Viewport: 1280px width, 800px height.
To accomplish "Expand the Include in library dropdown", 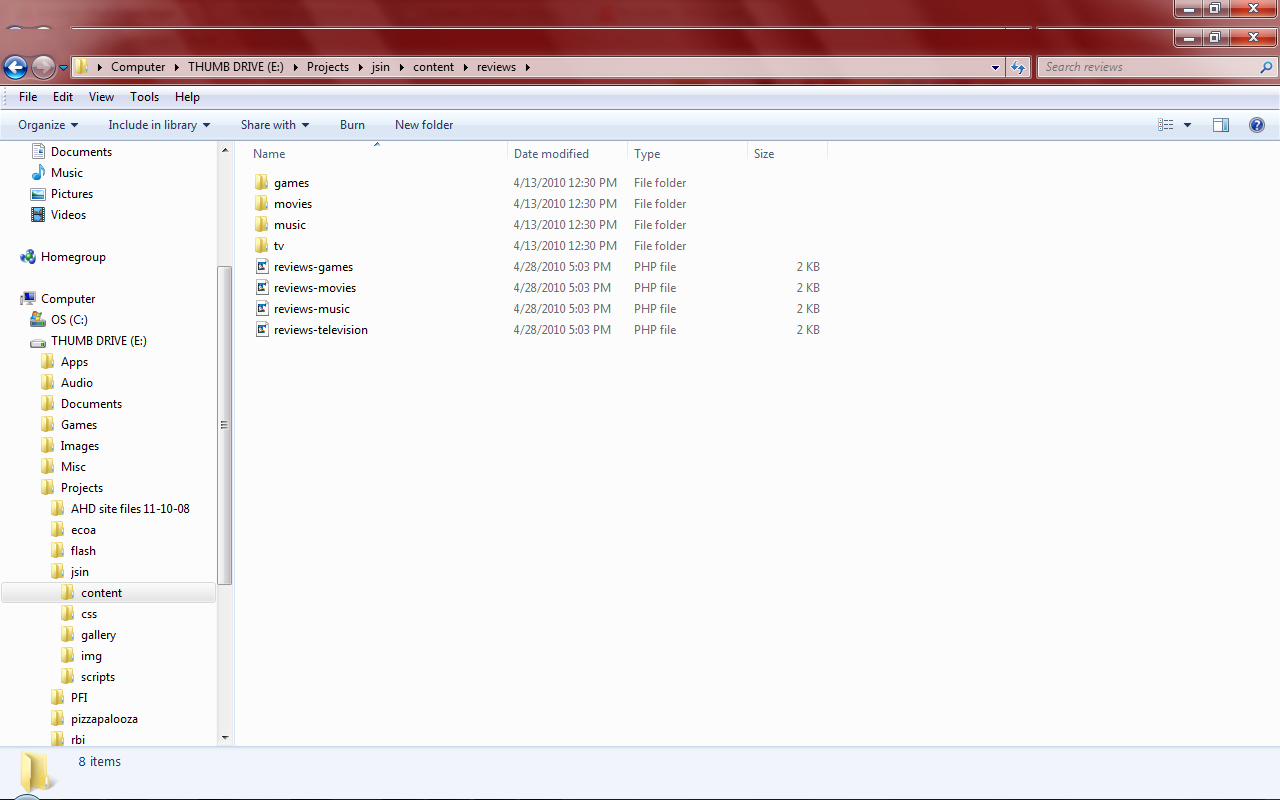I will [159, 125].
